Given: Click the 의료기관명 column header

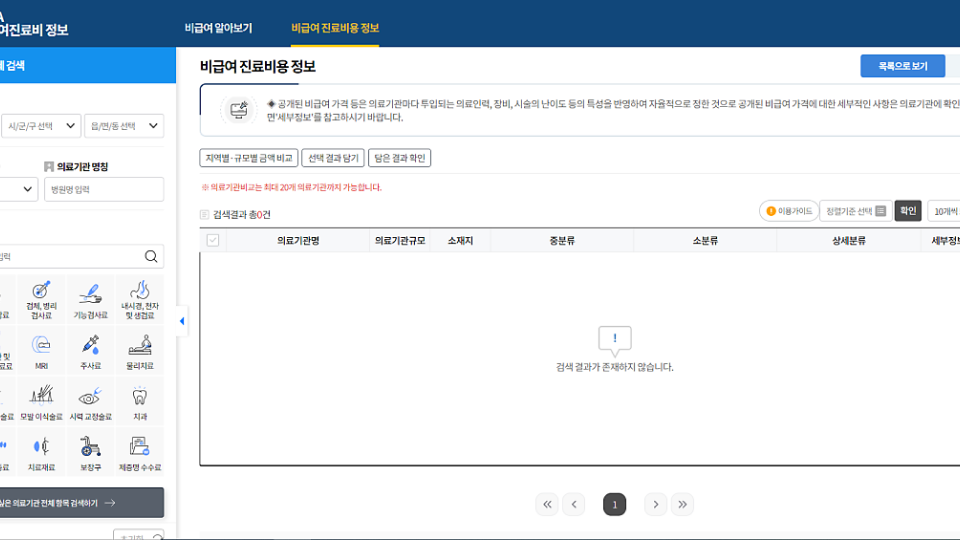Looking at the screenshot, I should (x=298, y=241).
